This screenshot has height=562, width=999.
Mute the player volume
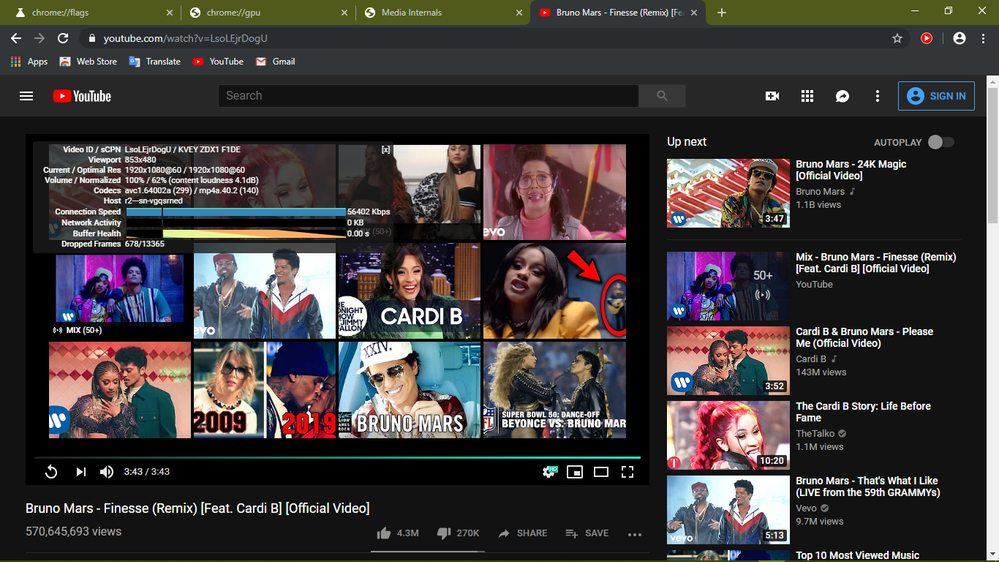(x=106, y=472)
